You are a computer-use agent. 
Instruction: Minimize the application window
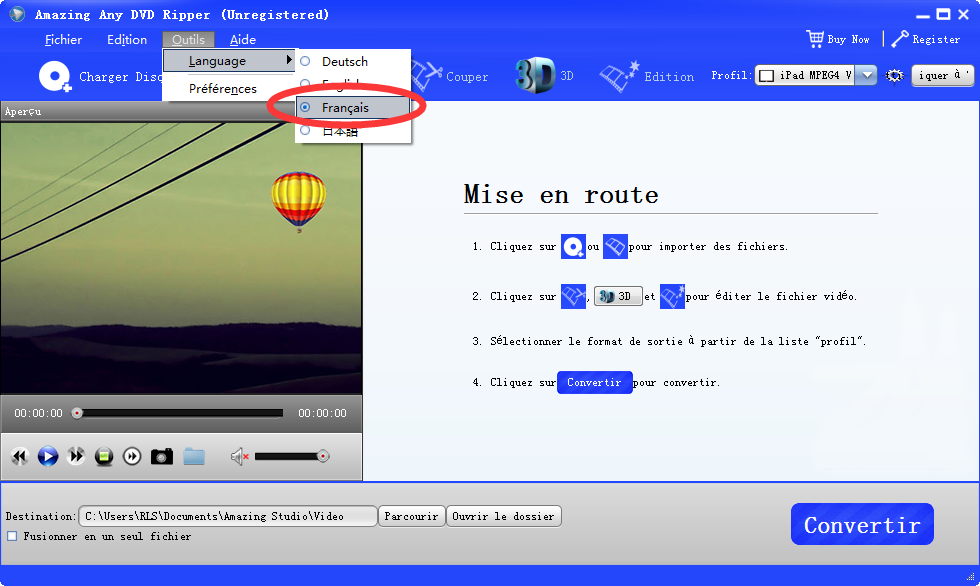[923, 15]
